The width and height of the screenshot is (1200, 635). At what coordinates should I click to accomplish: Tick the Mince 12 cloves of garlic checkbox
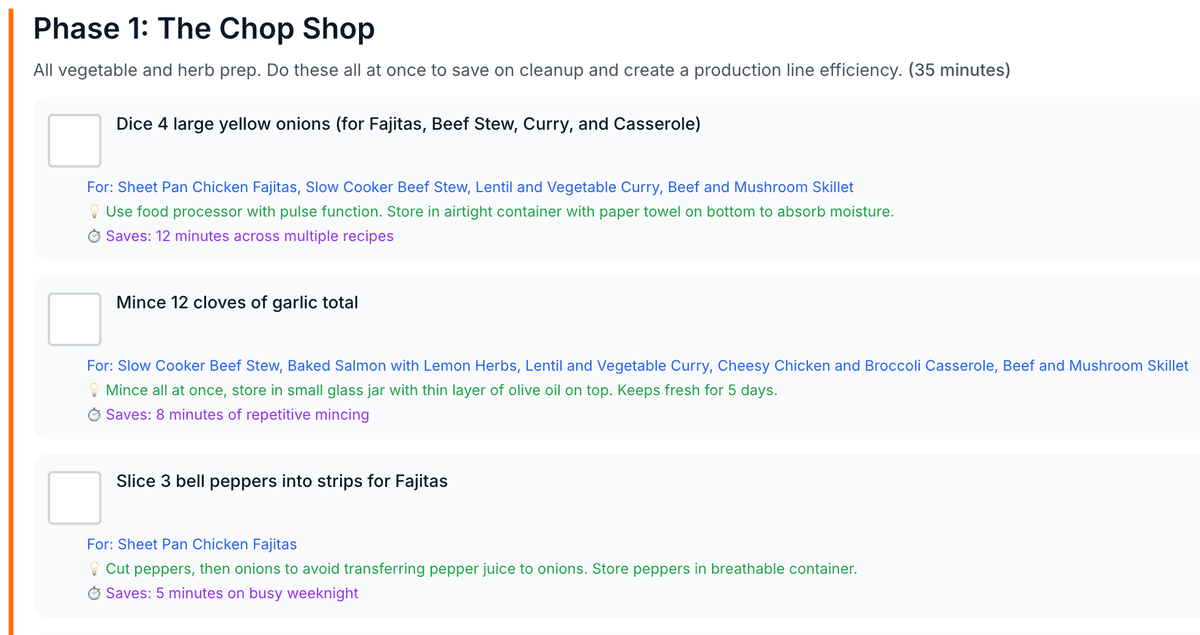tap(75, 319)
